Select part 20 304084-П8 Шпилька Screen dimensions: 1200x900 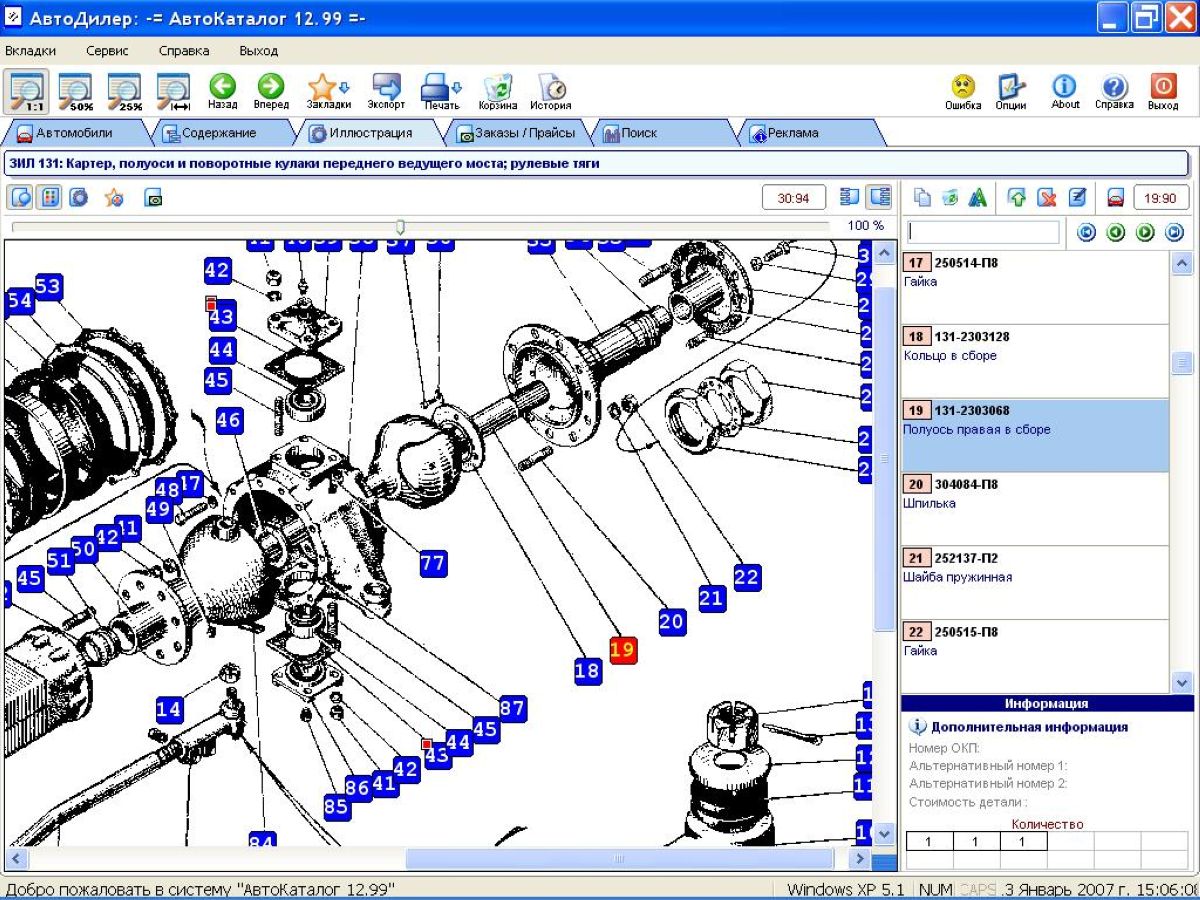click(1035, 509)
